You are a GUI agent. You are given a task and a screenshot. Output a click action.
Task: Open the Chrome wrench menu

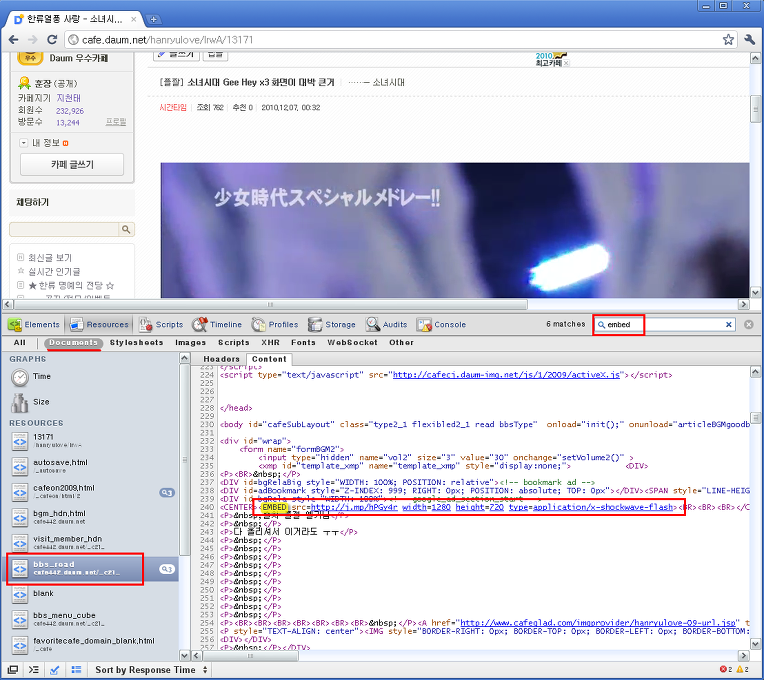[x=749, y=39]
